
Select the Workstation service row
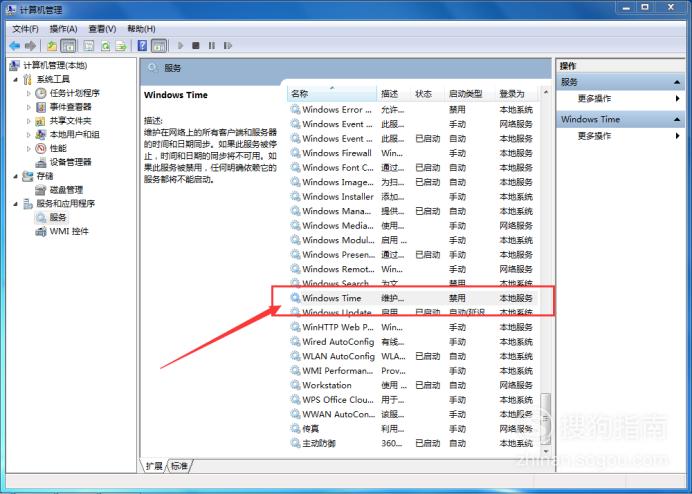[x=413, y=385]
